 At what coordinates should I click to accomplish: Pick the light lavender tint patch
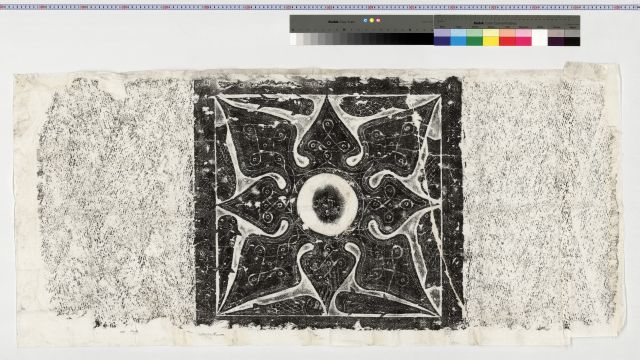(x=442, y=33)
